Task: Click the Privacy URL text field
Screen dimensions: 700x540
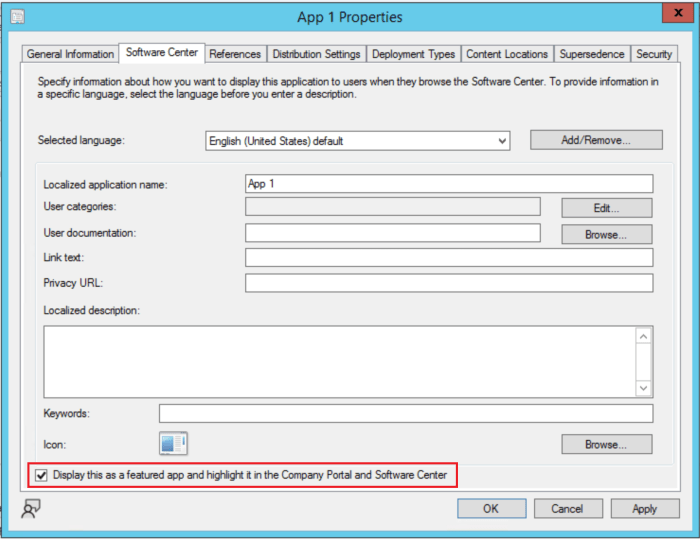Action: point(448,283)
